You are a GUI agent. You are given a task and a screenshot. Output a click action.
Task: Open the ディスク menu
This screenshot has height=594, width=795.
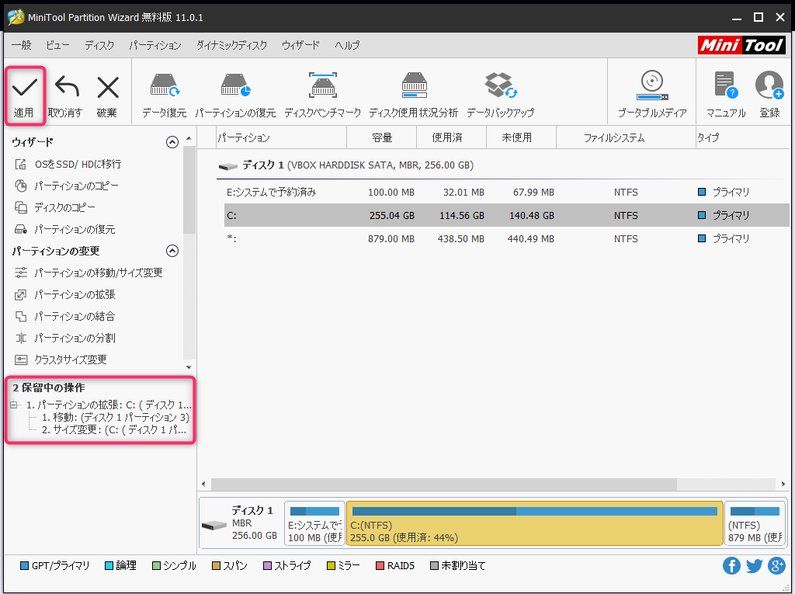coord(99,45)
